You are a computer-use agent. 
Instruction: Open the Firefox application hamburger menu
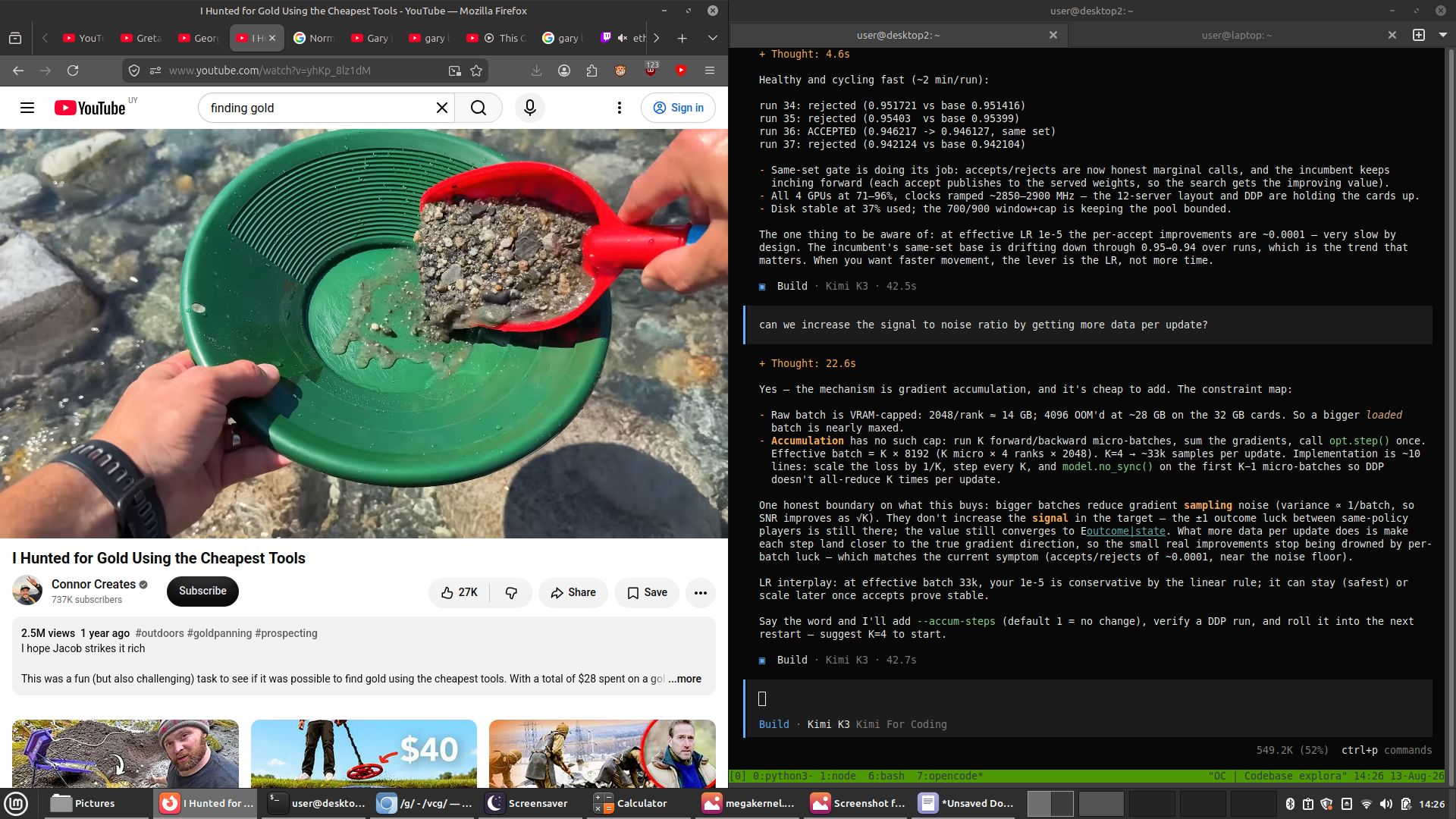click(710, 71)
